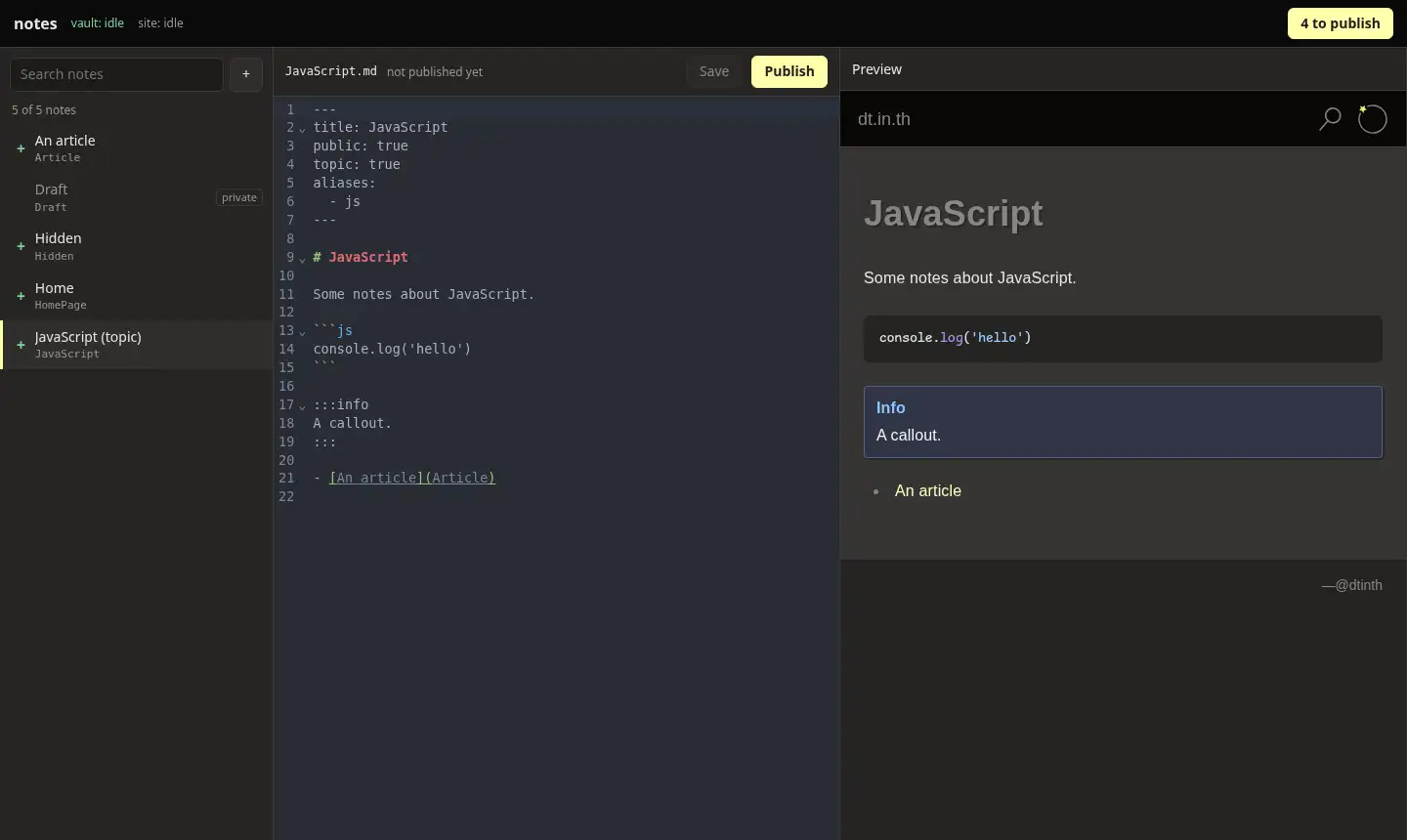Toggle the dark mode moon icon in preview
The width and height of the screenshot is (1407, 840).
(1372, 119)
